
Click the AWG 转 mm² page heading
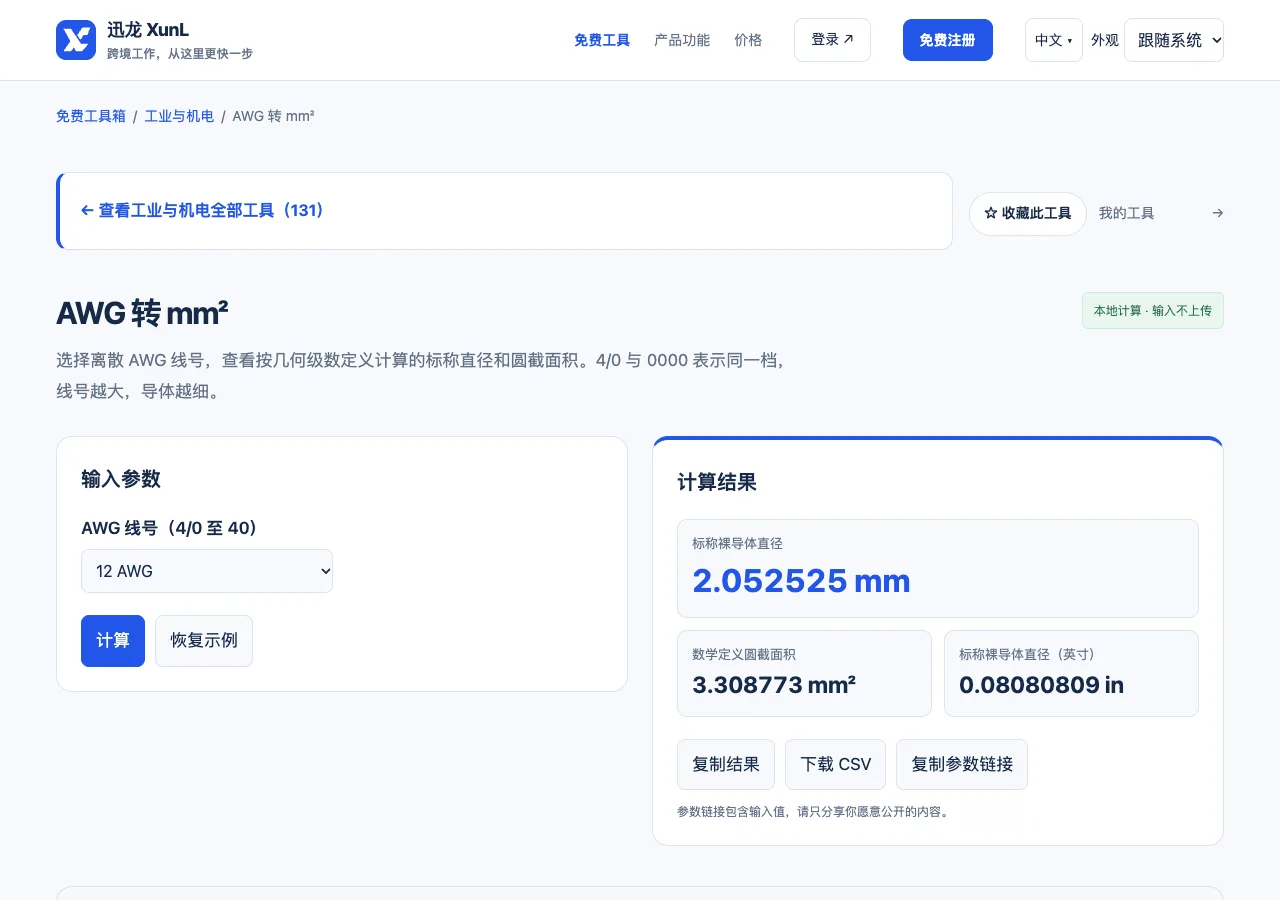point(142,313)
